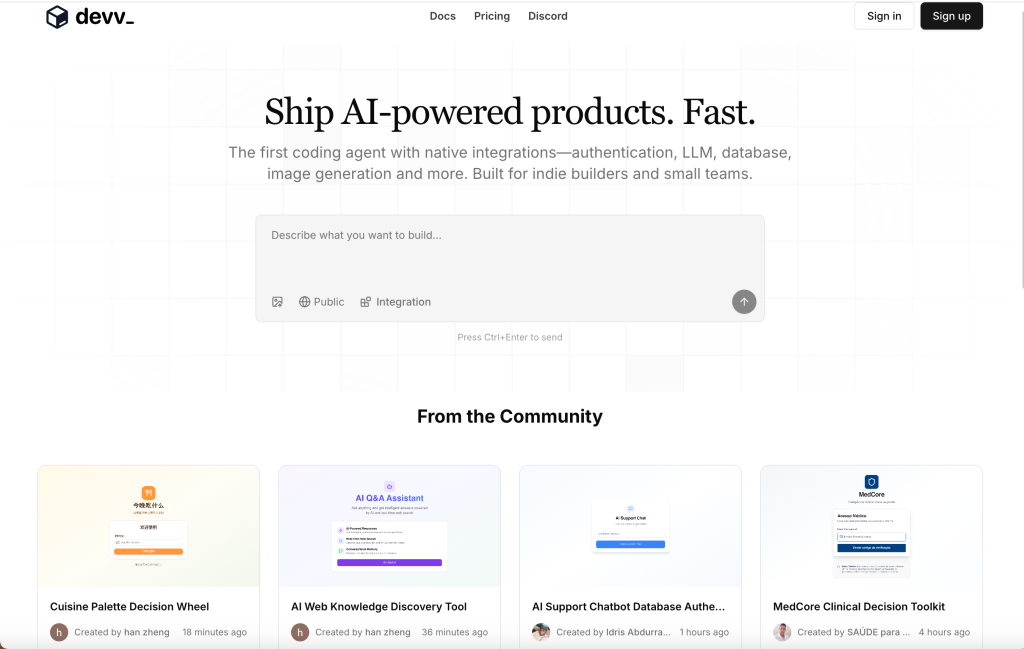This screenshot has width=1024, height=649.
Task: Go to the Pricing page
Action: click(x=492, y=16)
